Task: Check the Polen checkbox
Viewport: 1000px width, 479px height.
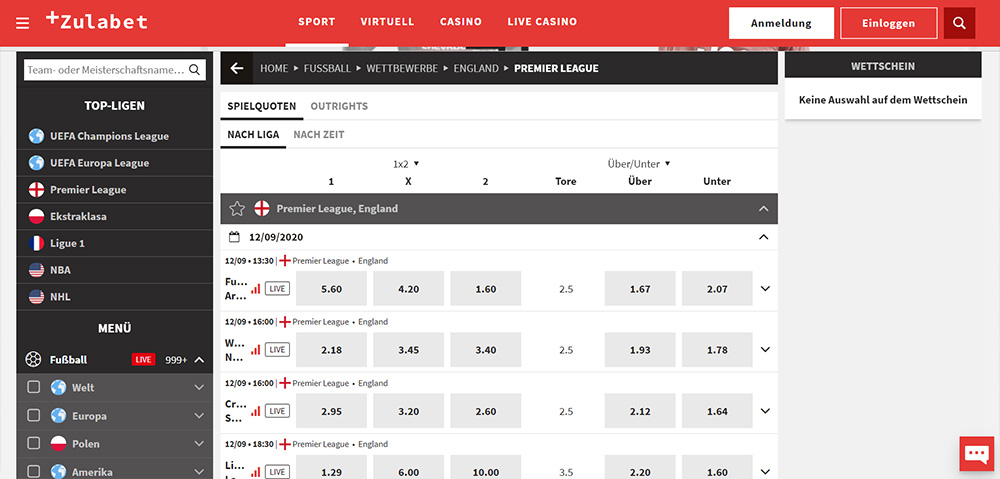Action: click(x=34, y=443)
